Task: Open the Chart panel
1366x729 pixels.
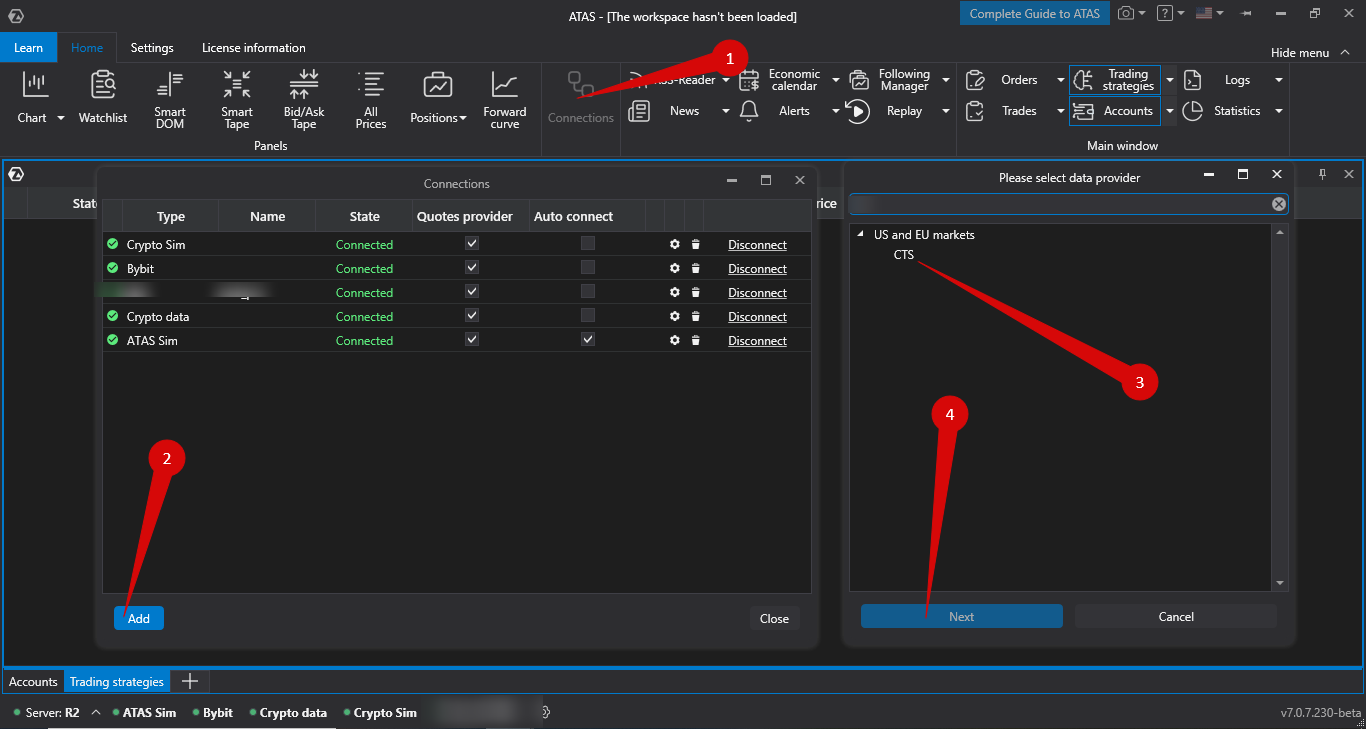Action: [36, 98]
